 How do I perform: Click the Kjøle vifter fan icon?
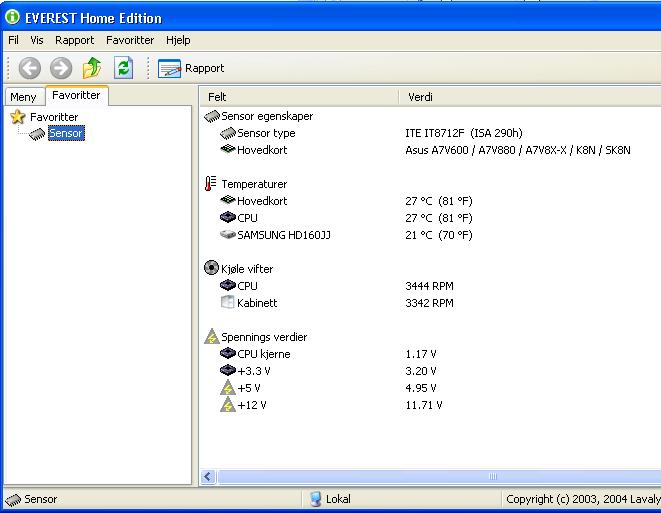(211, 268)
